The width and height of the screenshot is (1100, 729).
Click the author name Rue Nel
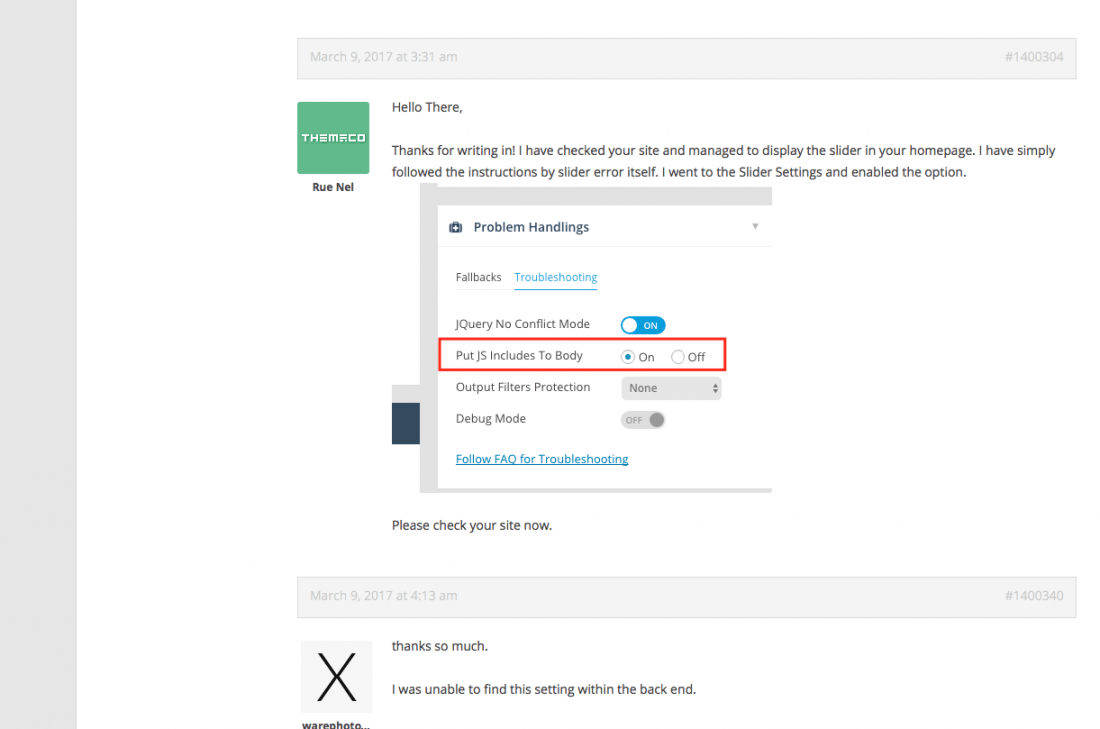pos(333,187)
